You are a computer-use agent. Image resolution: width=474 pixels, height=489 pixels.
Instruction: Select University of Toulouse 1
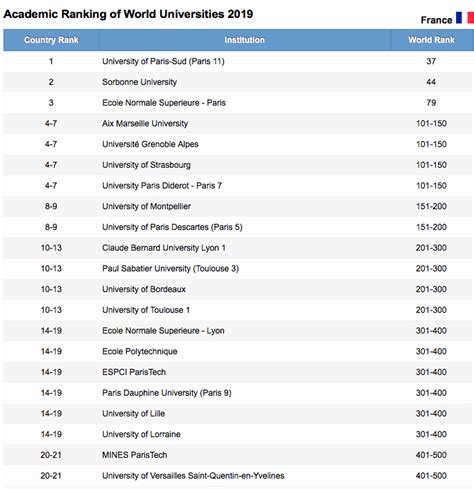click(x=146, y=310)
